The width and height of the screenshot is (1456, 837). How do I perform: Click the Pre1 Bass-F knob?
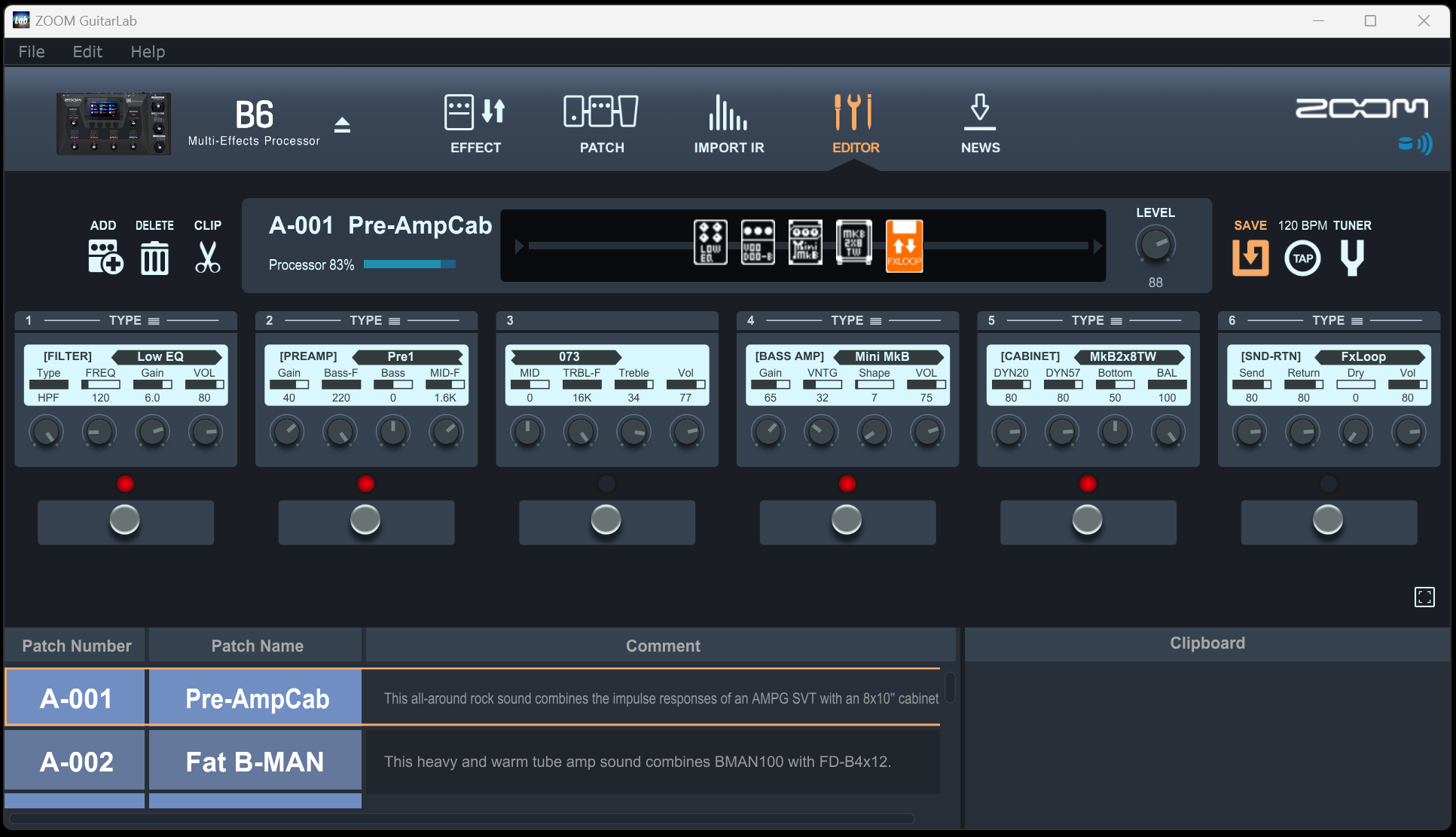(340, 432)
